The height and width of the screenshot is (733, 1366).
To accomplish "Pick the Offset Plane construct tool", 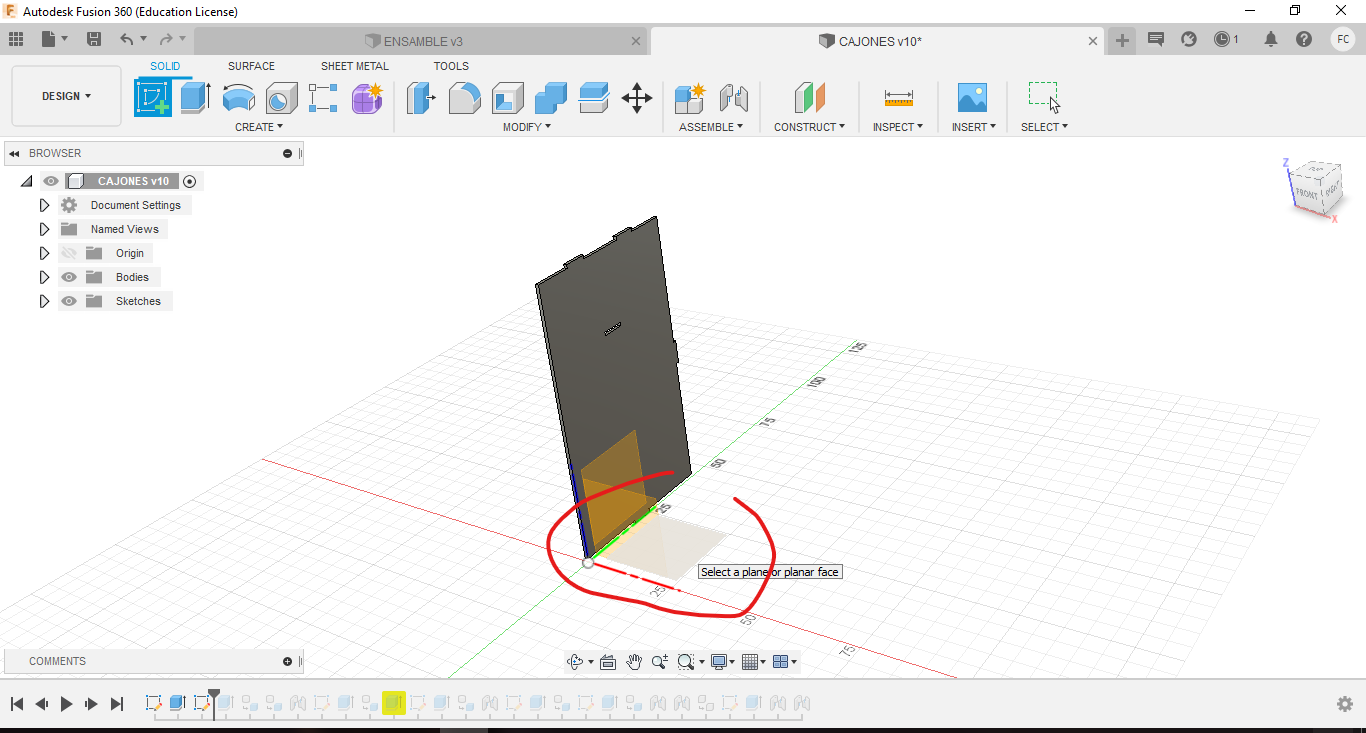I will pyautogui.click(x=809, y=98).
